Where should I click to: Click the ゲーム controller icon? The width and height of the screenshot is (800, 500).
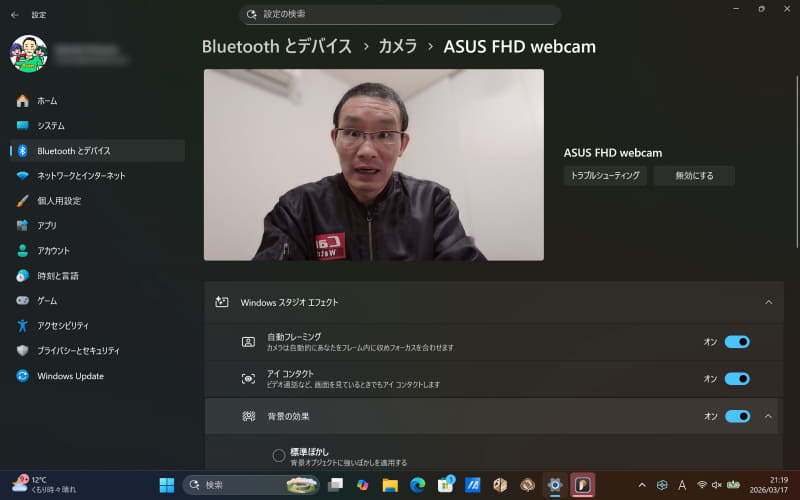(x=22, y=301)
